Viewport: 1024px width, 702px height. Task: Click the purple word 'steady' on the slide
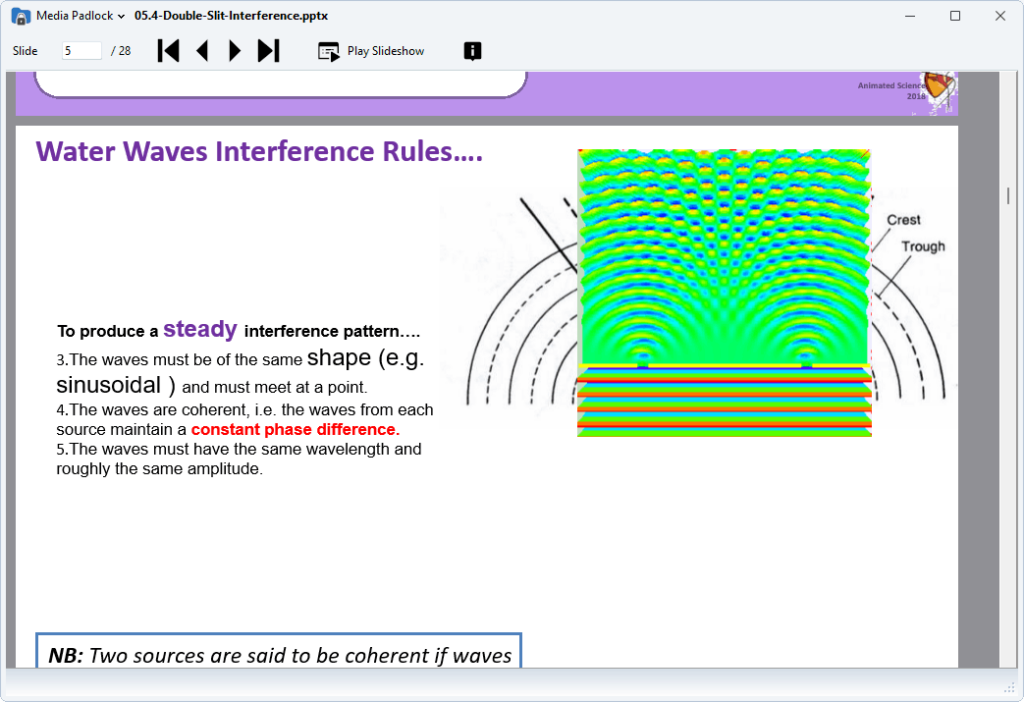point(199,328)
